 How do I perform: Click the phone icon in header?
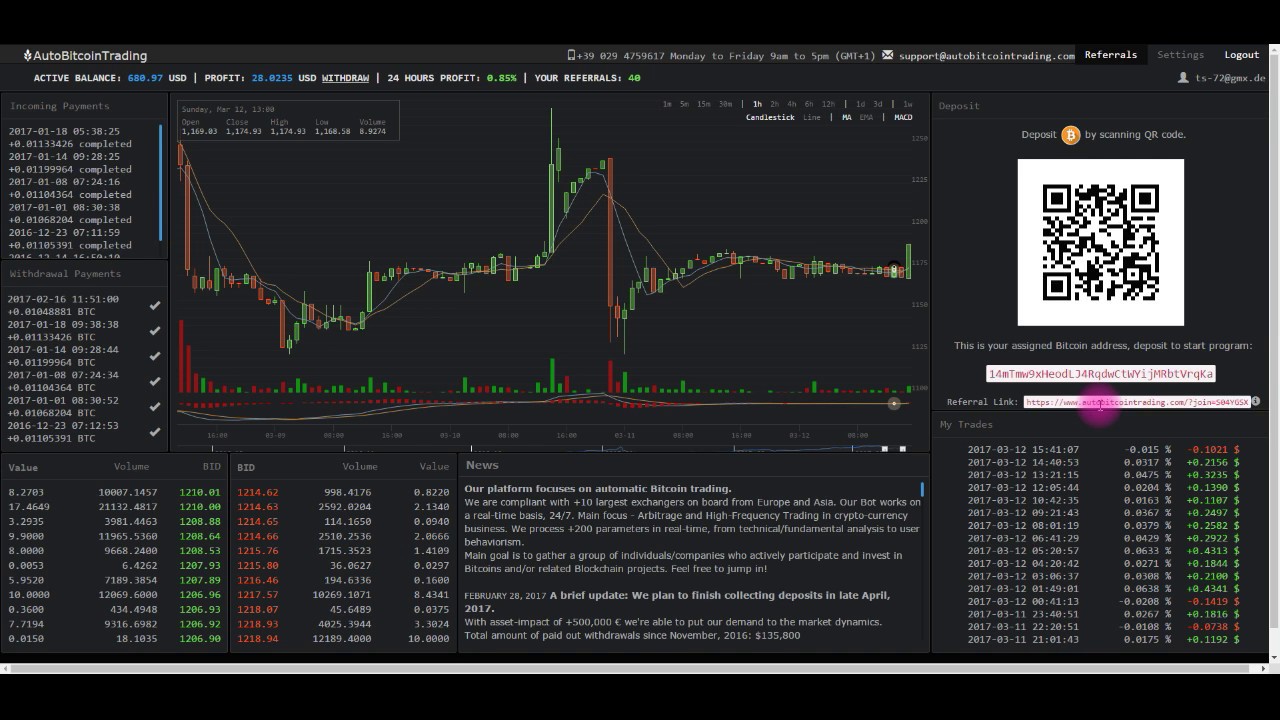pyautogui.click(x=571, y=56)
